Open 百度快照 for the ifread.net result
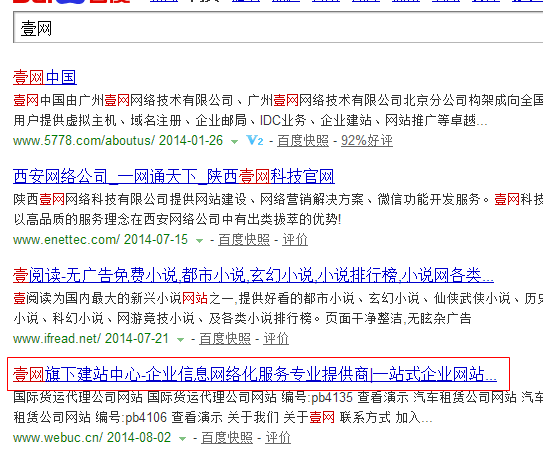 [x=225, y=339]
